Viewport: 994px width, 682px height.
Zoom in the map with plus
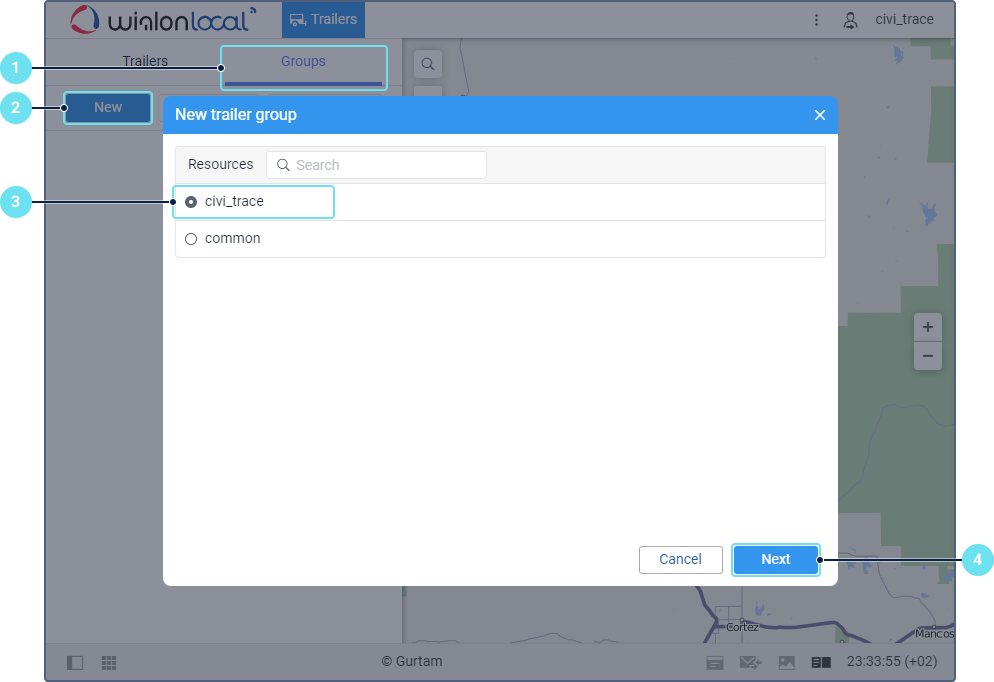click(x=927, y=327)
